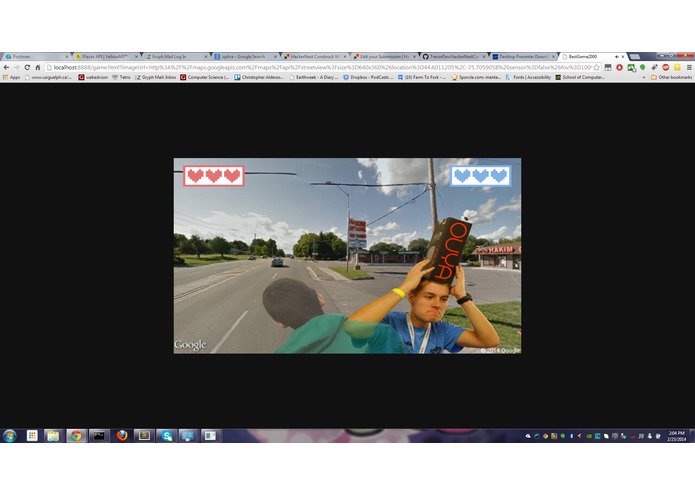Open the Christopher Alderso bookmark
The height and width of the screenshot is (494, 695).
pos(259,77)
